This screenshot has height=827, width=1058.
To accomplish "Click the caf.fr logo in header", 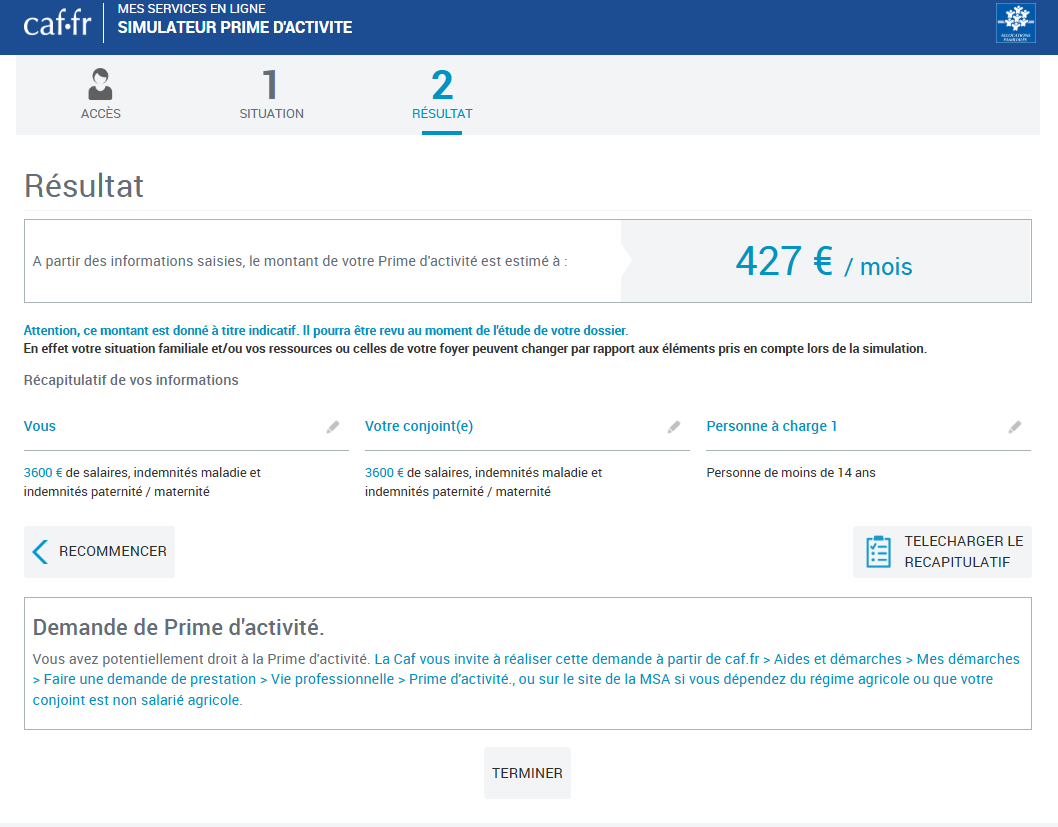I will point(57,24).
